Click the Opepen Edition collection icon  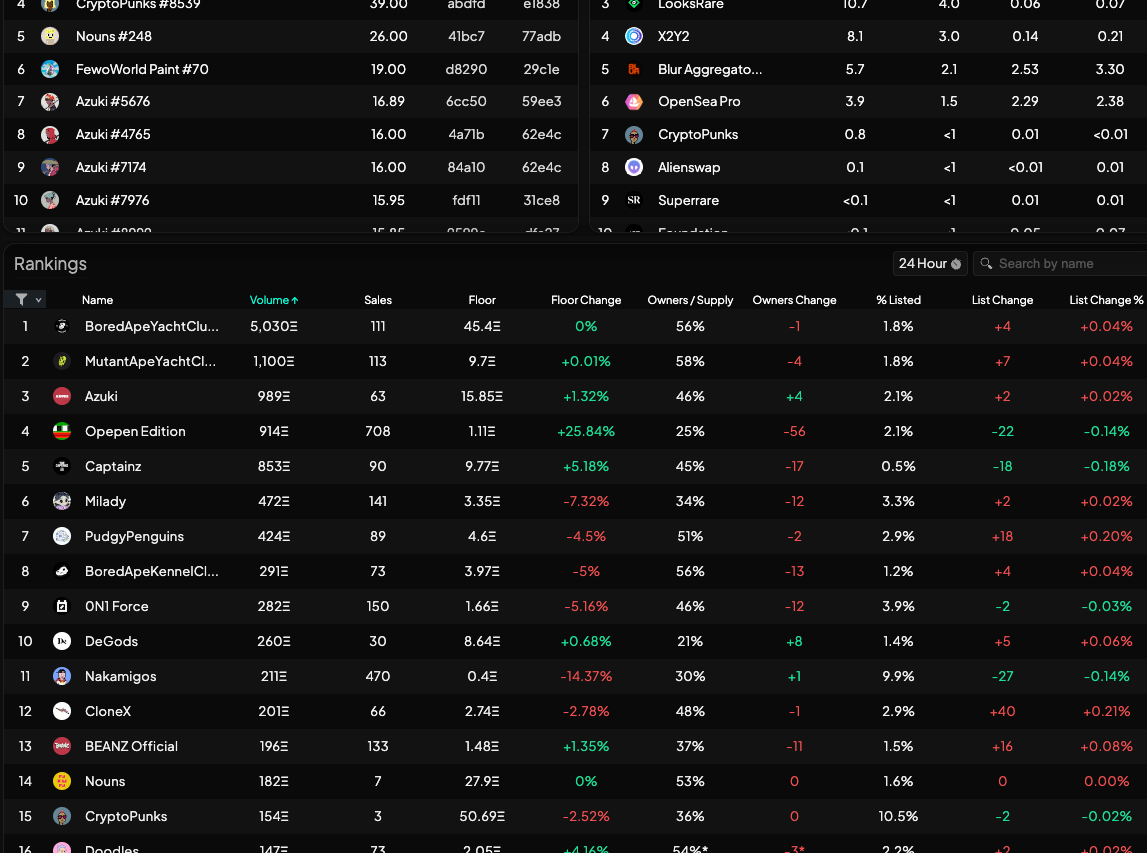pos(61,432)
